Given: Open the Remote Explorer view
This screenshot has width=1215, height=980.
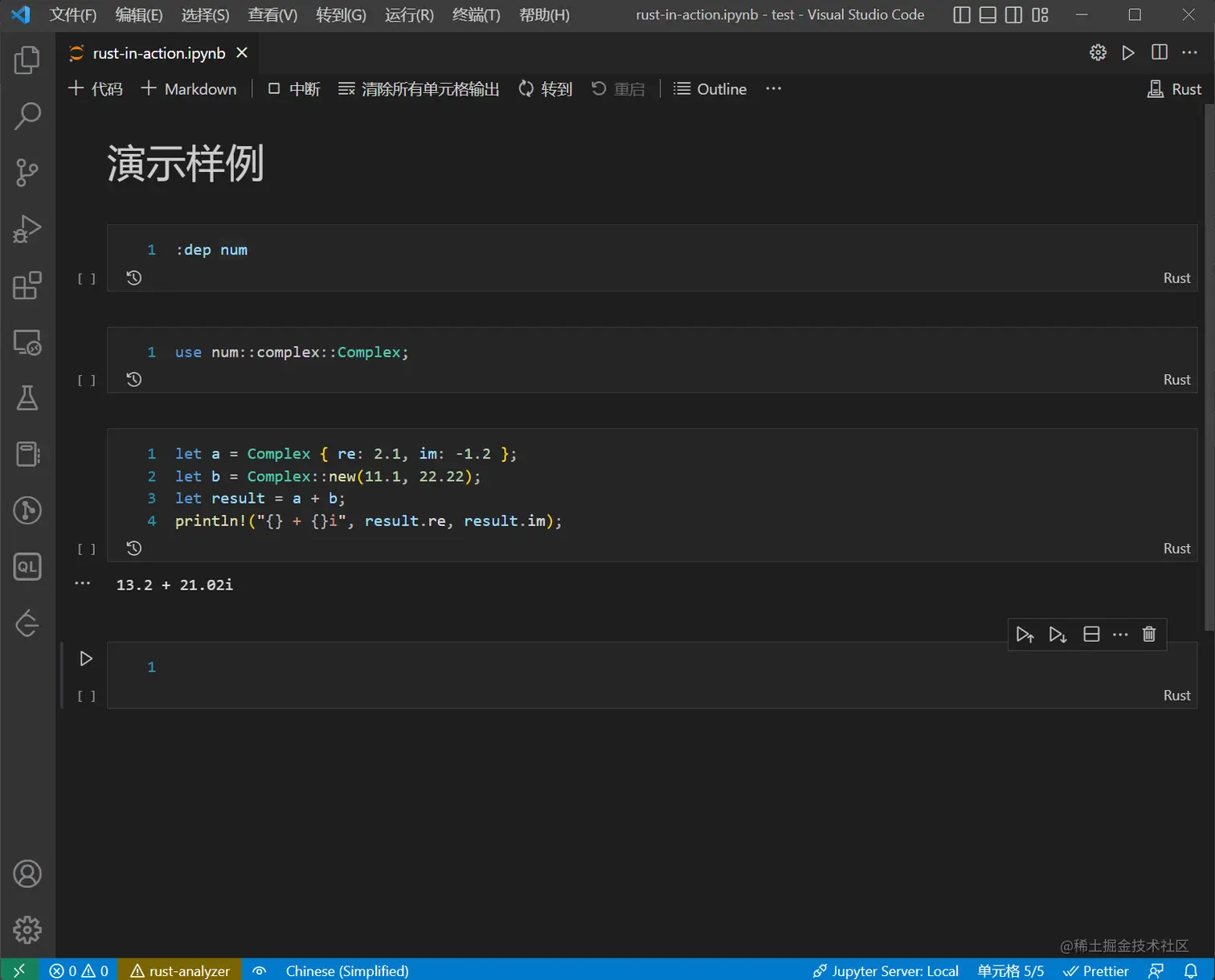Looking at the screenshot, I should [x=27, y=342].
